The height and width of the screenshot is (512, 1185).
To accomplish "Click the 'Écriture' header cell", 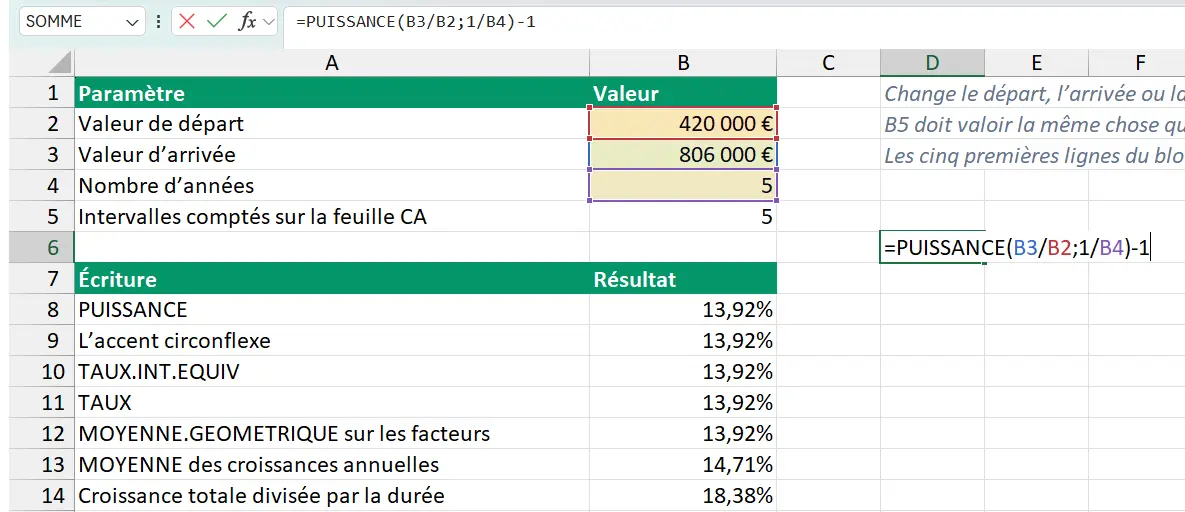I will pos(331,278).
